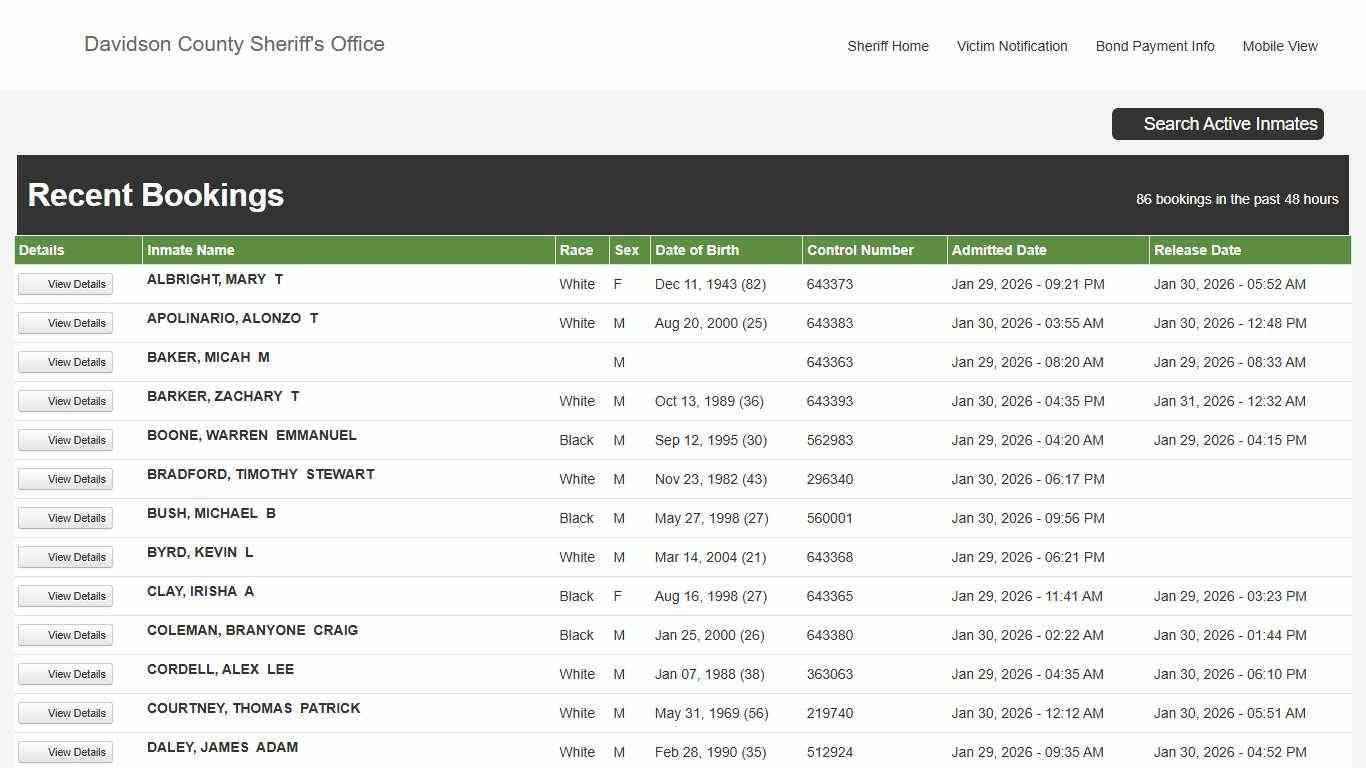Click the Search Active Inmates button
This screenshot has height=768, width=1366.
[x=1217, y=124]
